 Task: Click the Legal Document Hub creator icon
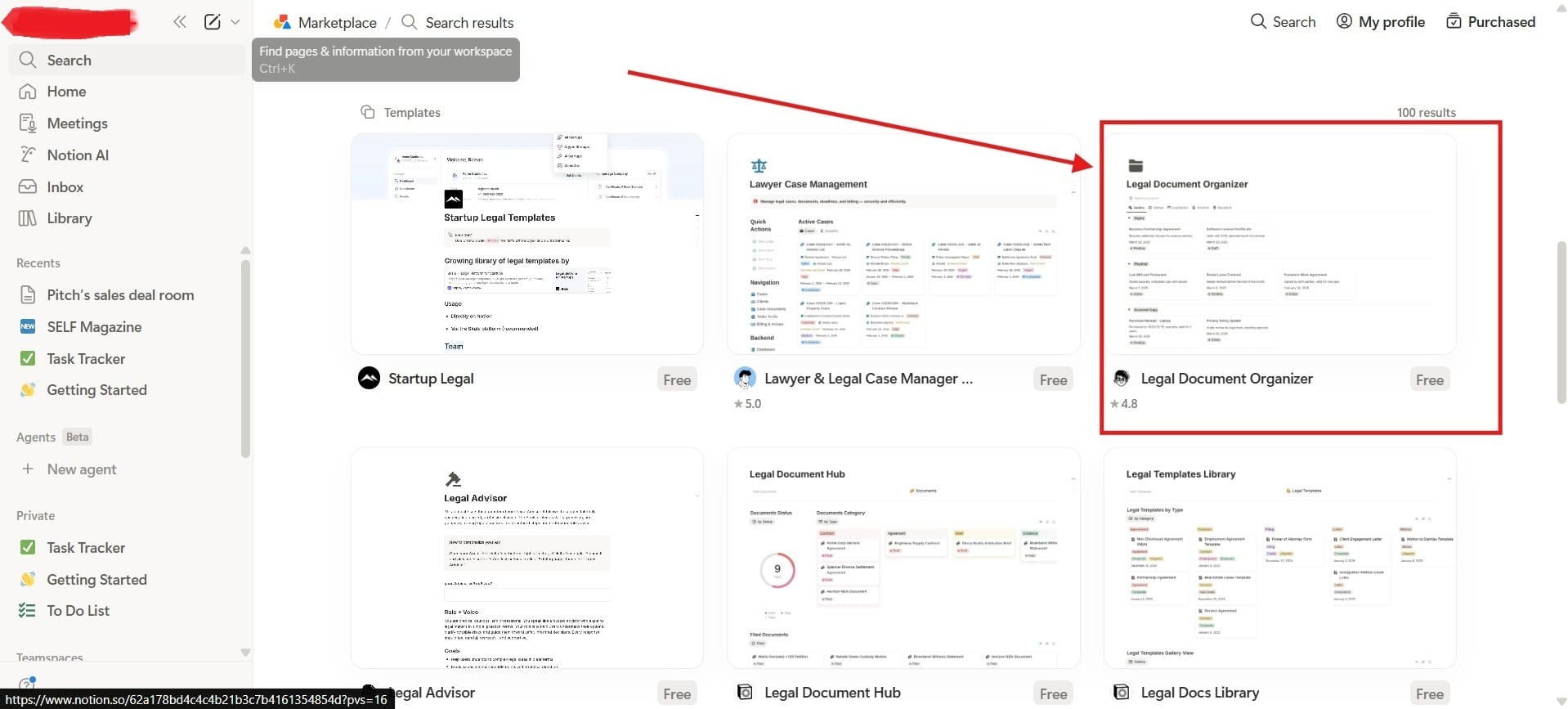(x=745, y=692)
